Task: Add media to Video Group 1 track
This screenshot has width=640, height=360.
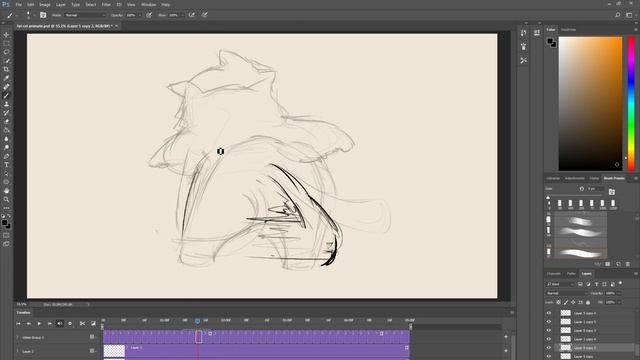Action: tap(506, 337)
